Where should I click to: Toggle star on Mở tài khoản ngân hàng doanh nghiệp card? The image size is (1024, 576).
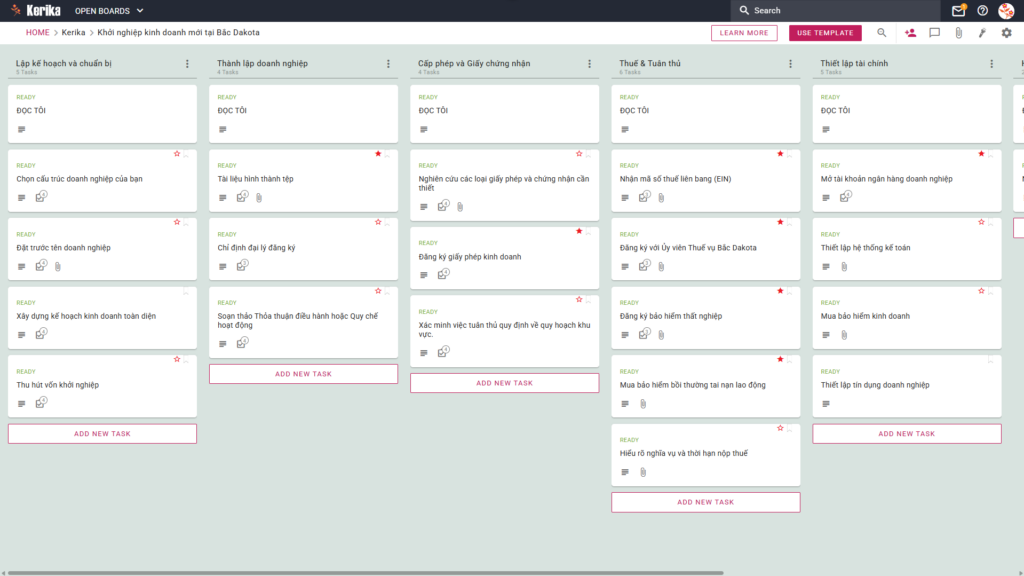point(982,153)
